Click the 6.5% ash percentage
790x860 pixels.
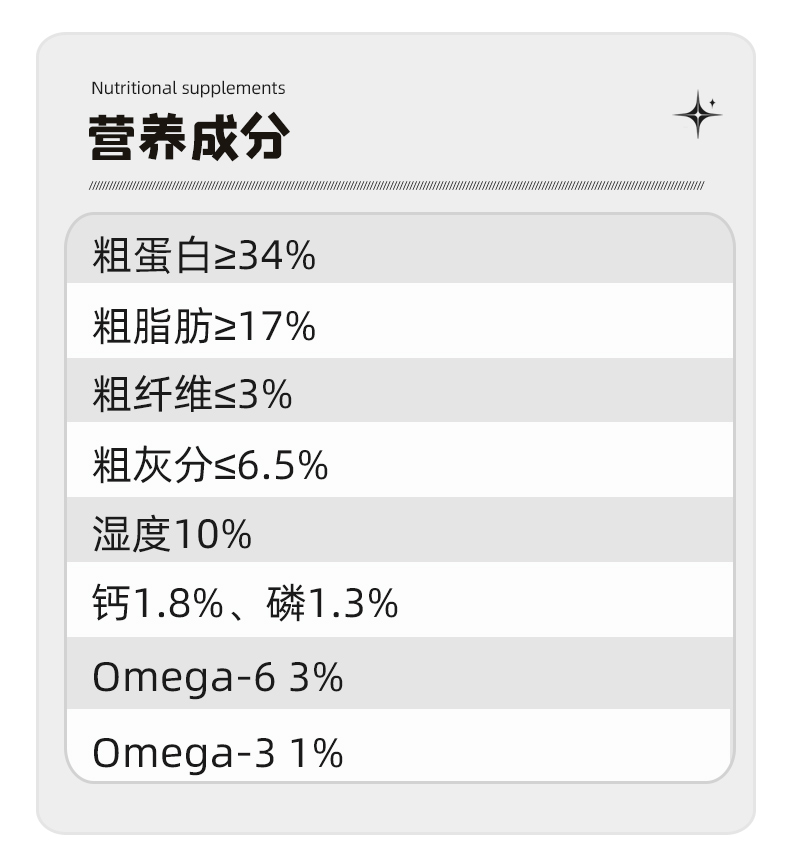pos(283,465)
